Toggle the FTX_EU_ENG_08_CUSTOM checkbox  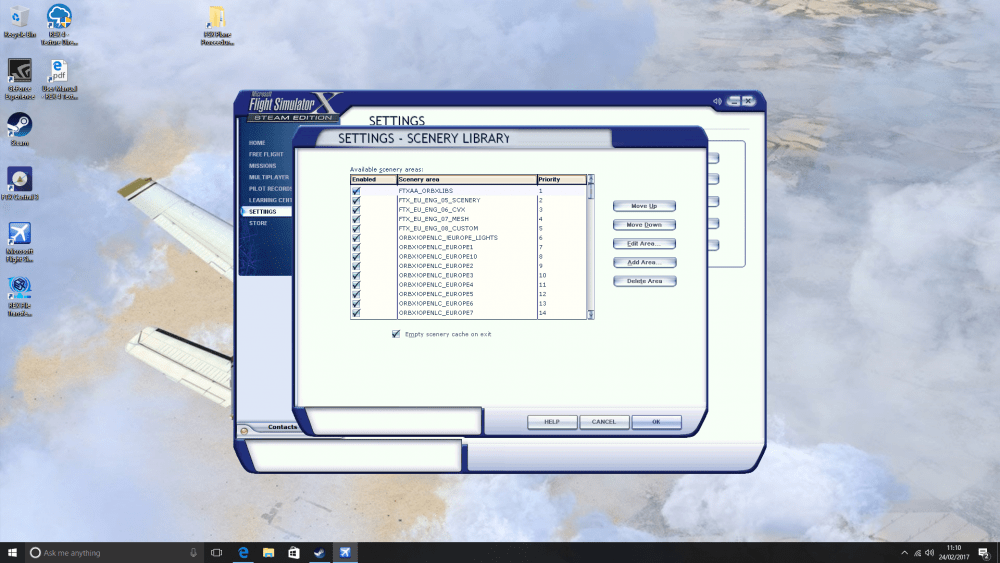point(356,228)
